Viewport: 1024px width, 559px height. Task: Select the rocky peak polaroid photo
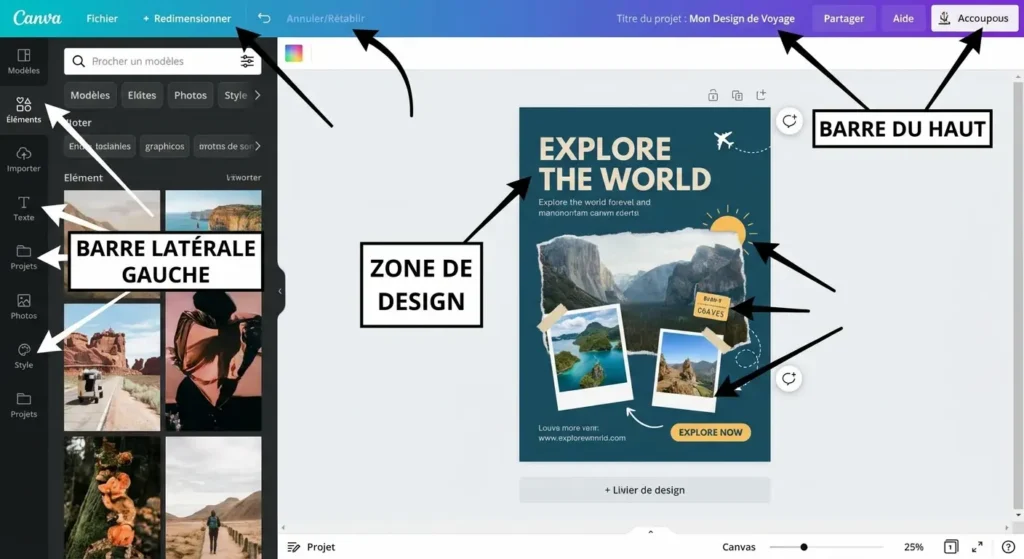687,370
